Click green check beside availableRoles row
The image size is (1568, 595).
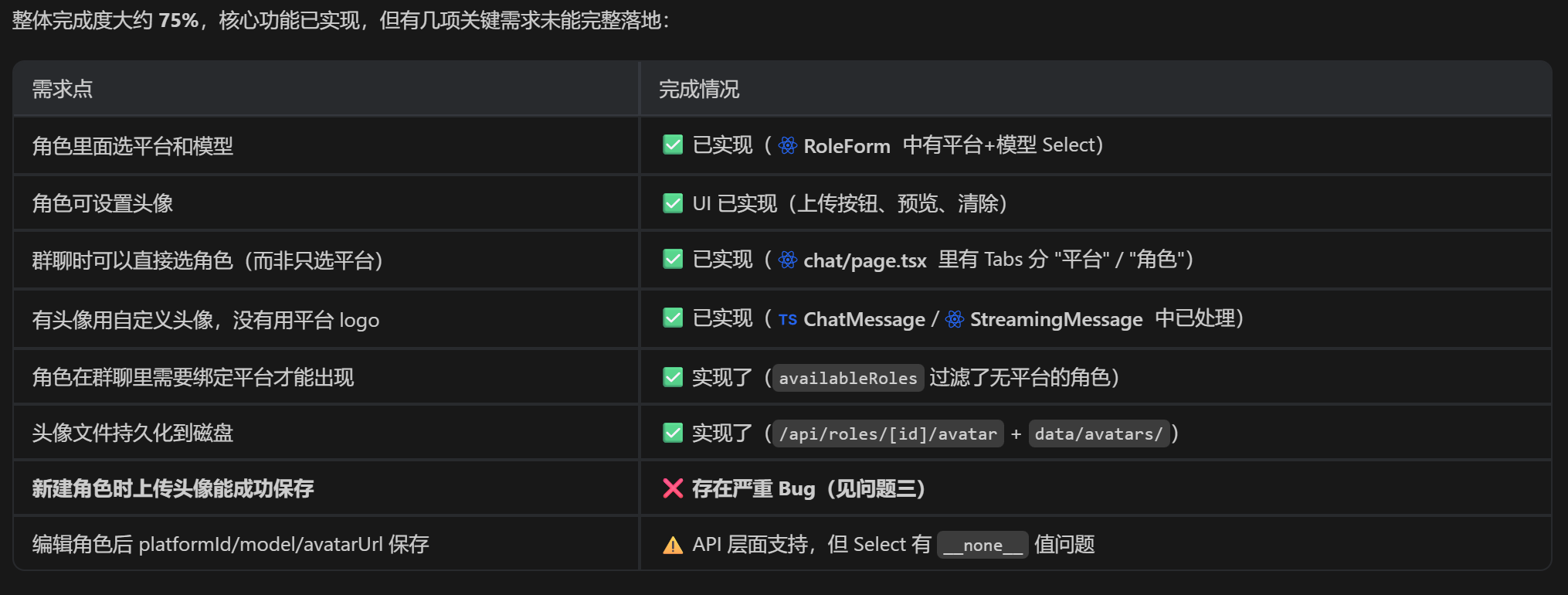point(673,377)
